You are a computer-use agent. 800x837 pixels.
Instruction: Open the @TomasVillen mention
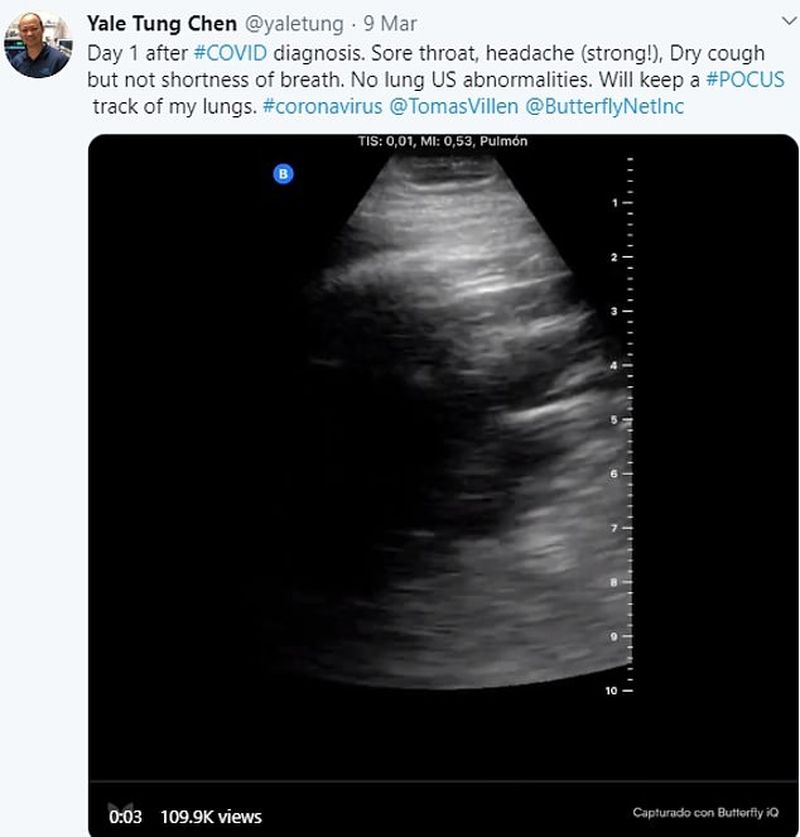click(x=451, y=107)
